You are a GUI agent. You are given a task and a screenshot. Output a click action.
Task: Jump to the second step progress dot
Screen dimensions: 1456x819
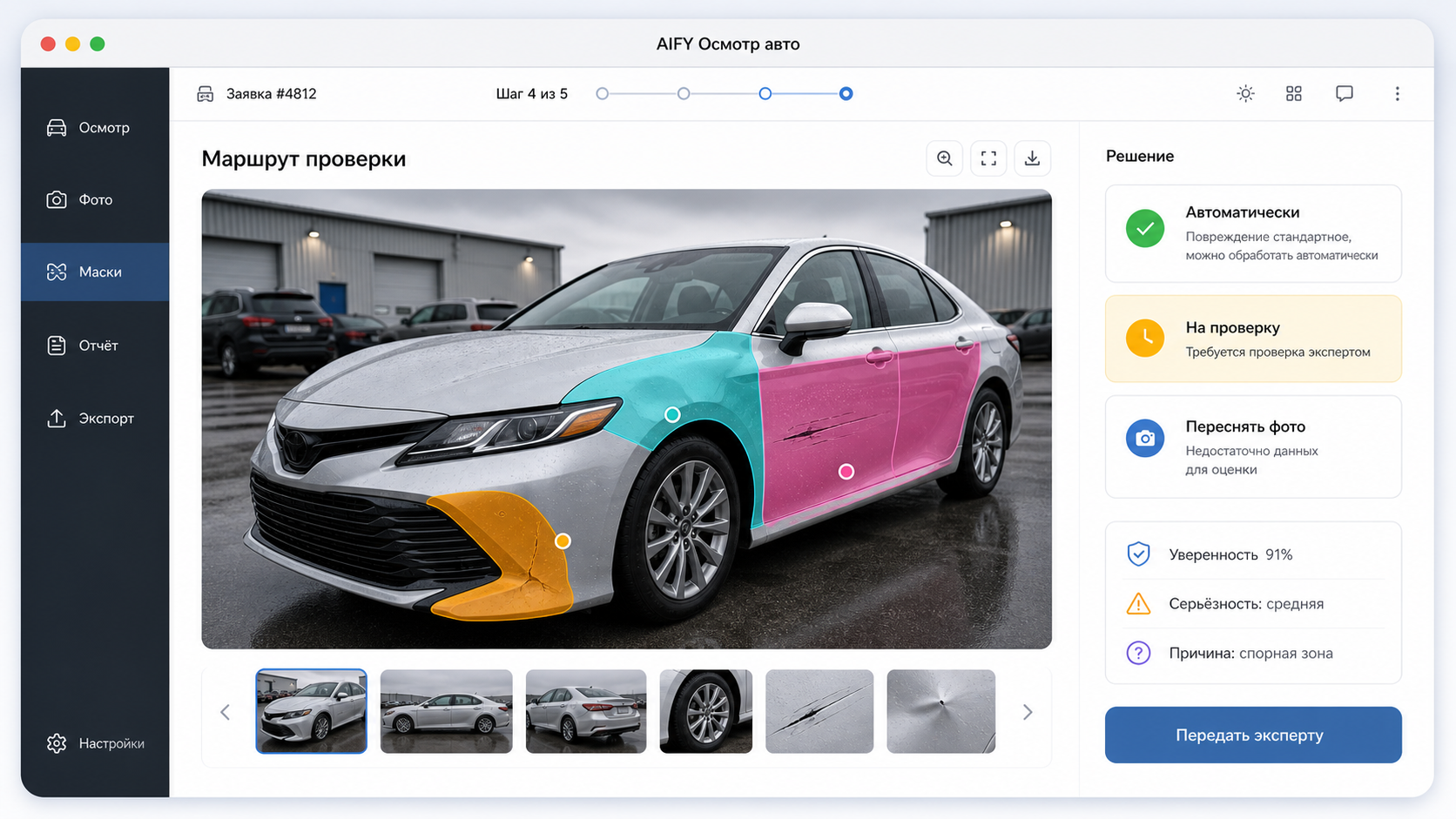pyautogui.click(x=684, y=93)
